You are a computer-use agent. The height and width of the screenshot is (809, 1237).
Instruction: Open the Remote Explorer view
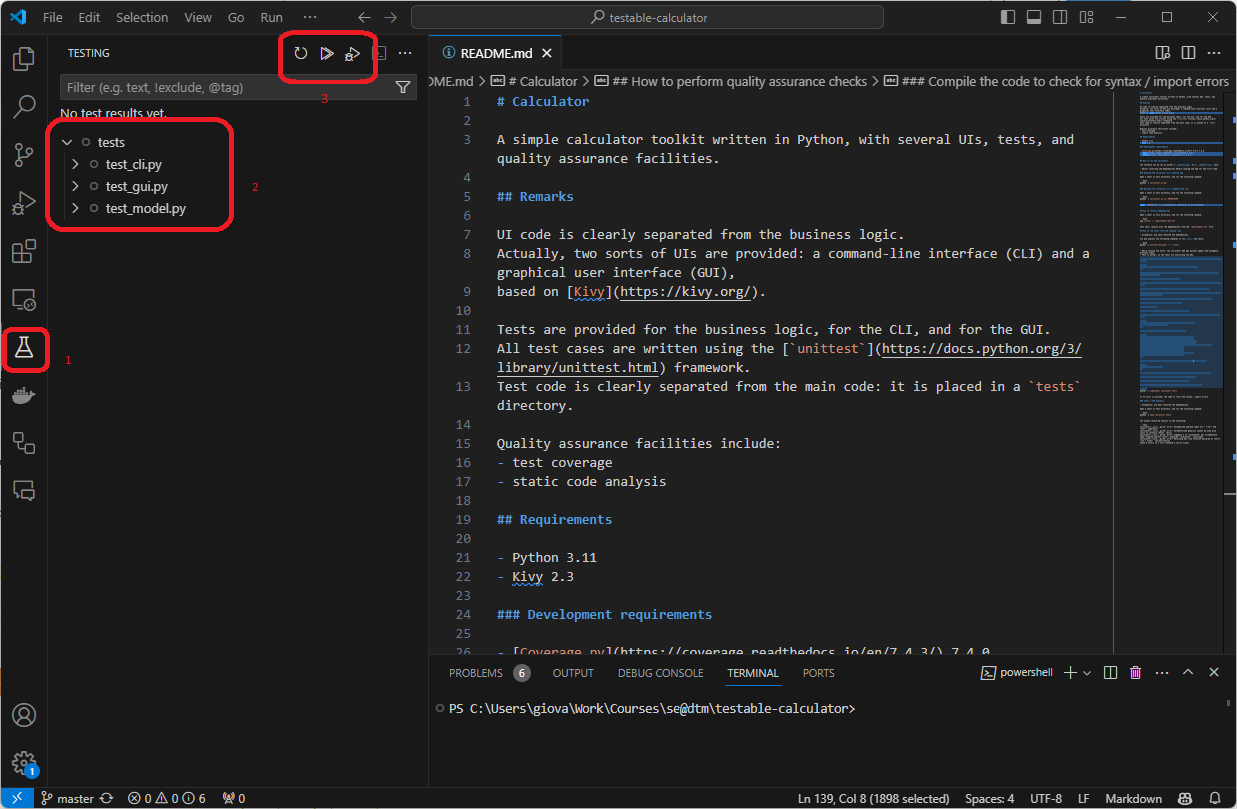(24, 299)
